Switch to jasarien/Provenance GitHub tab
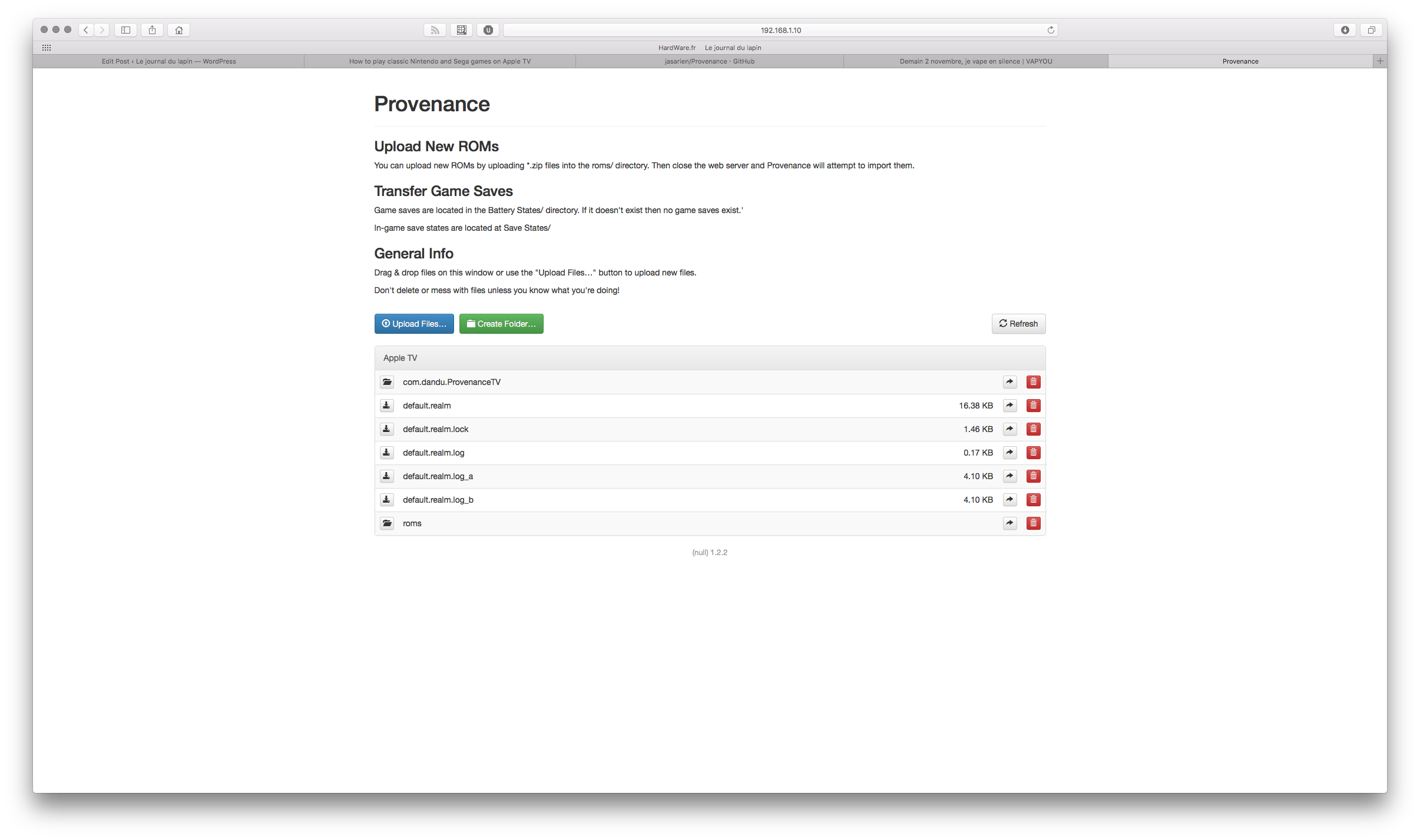 tap(710, 61)
